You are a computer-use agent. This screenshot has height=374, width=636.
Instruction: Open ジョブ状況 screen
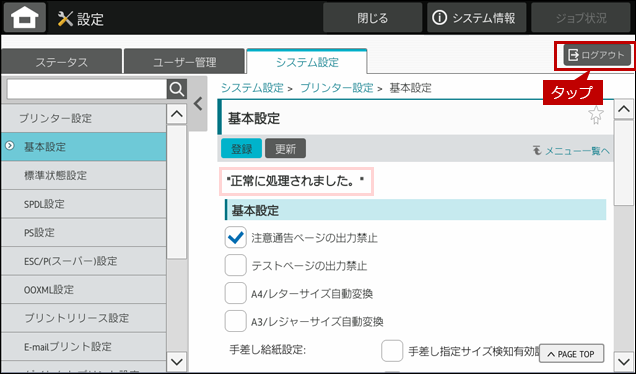point(581,18)
